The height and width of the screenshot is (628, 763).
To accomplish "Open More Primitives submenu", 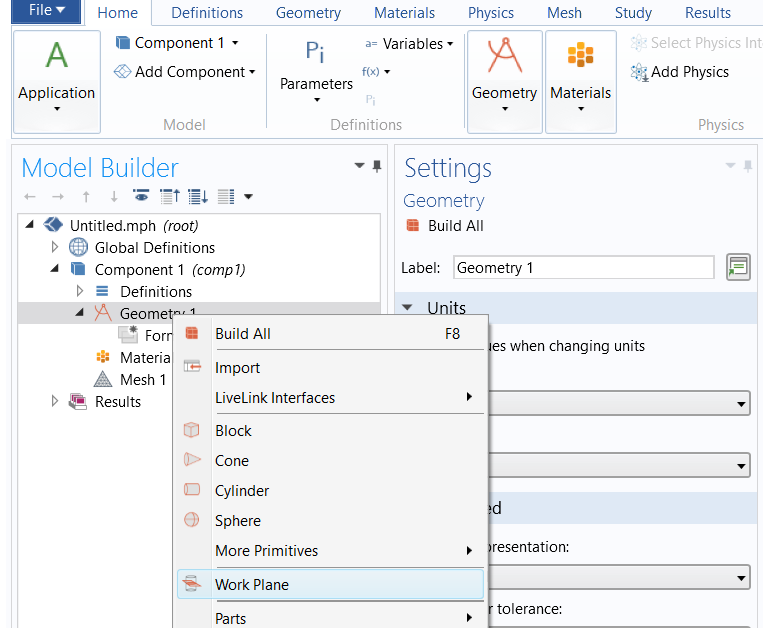I will pyautogui.click(x=331, y=551).
